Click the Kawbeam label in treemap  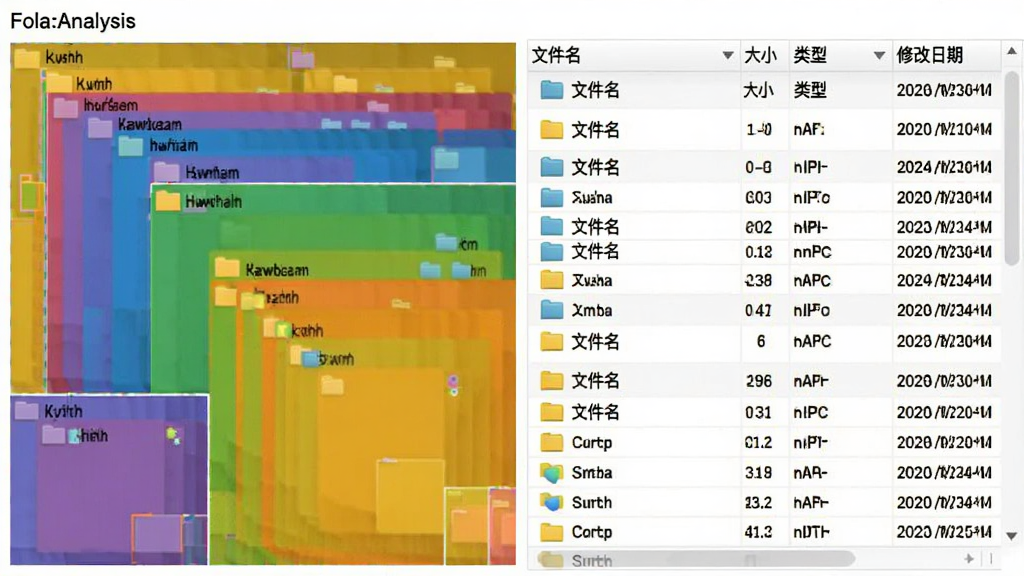pyautogui.click(x=277, y=270)
